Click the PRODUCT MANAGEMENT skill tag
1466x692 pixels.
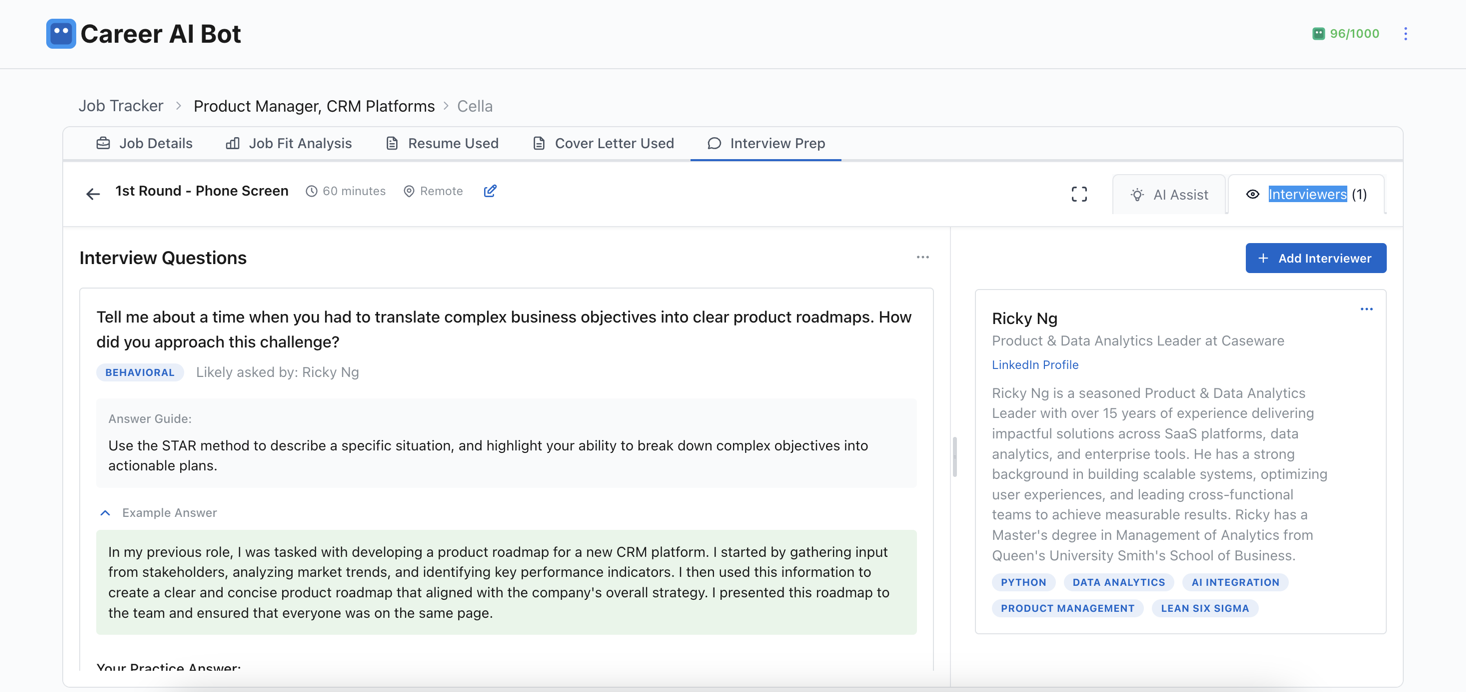1068,608
